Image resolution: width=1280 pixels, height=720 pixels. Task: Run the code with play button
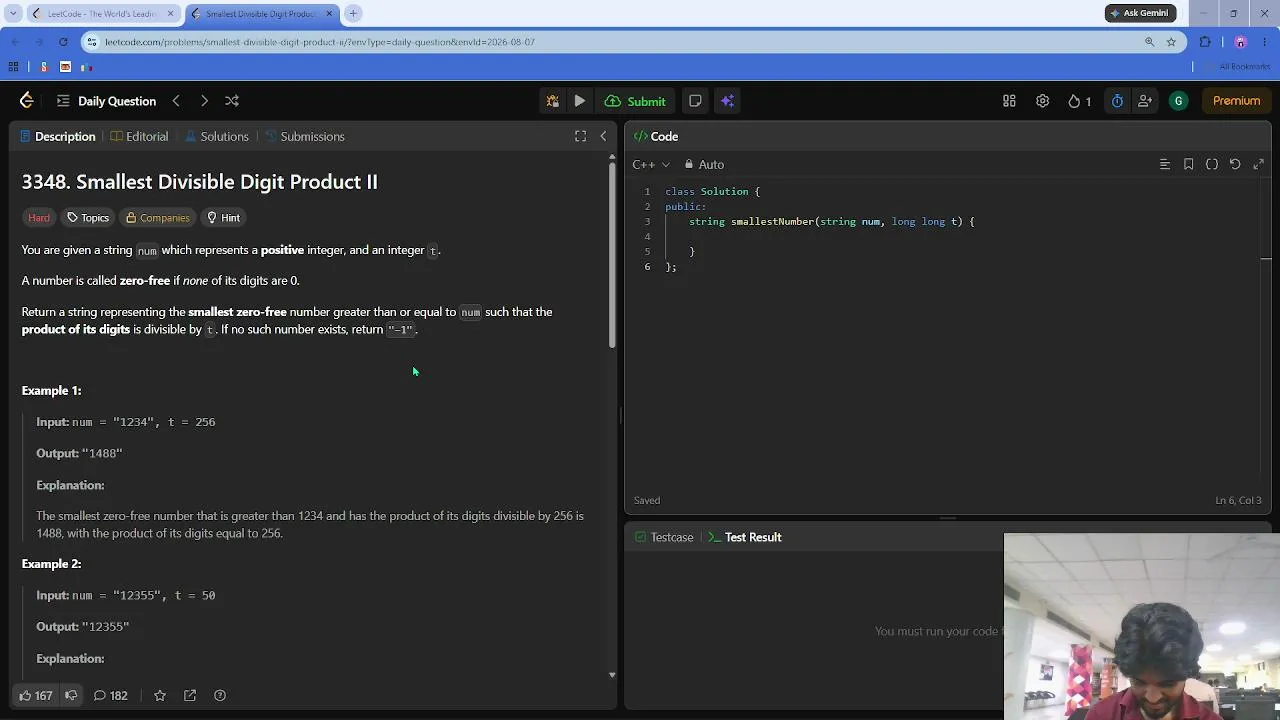coord(580,101)
